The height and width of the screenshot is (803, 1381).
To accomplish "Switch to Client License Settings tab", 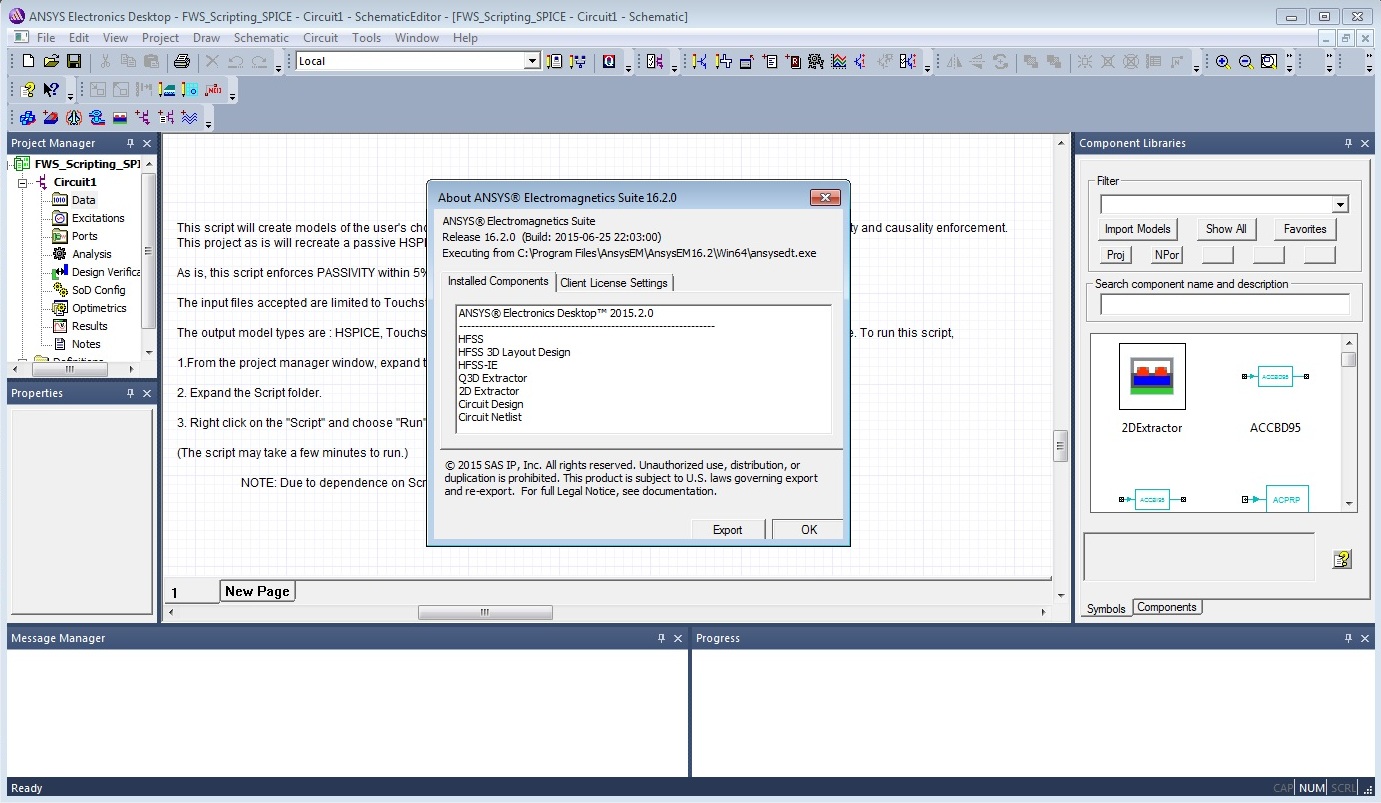I will coord(614,283).
